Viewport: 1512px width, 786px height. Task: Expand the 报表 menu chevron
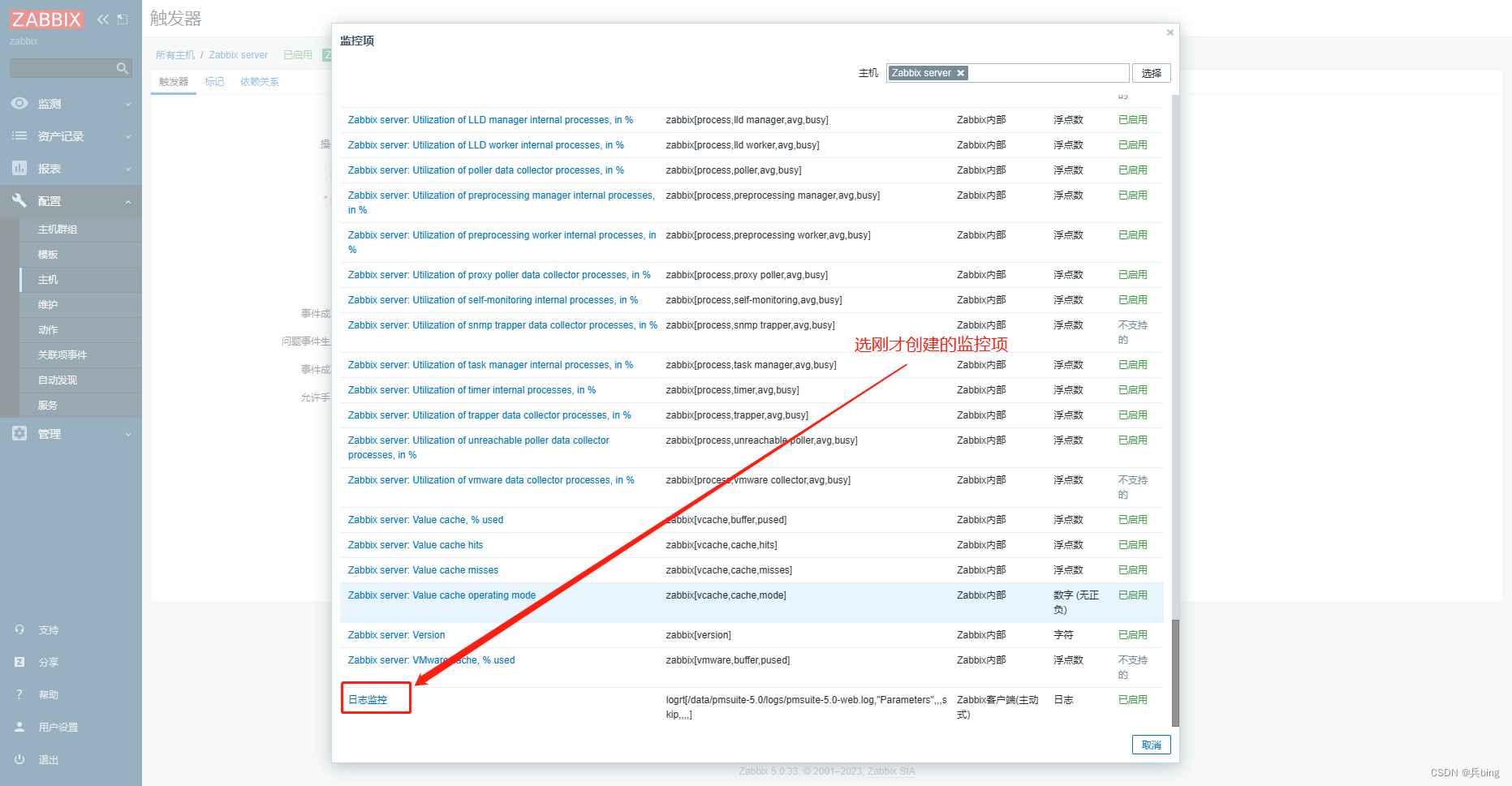[x=128, y=170]
